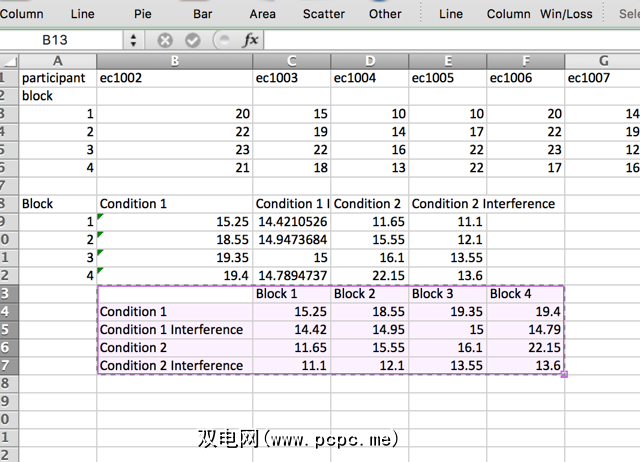Click the formula bar confirm checkmark icon

pyautogui.click(x=193, y=41)
